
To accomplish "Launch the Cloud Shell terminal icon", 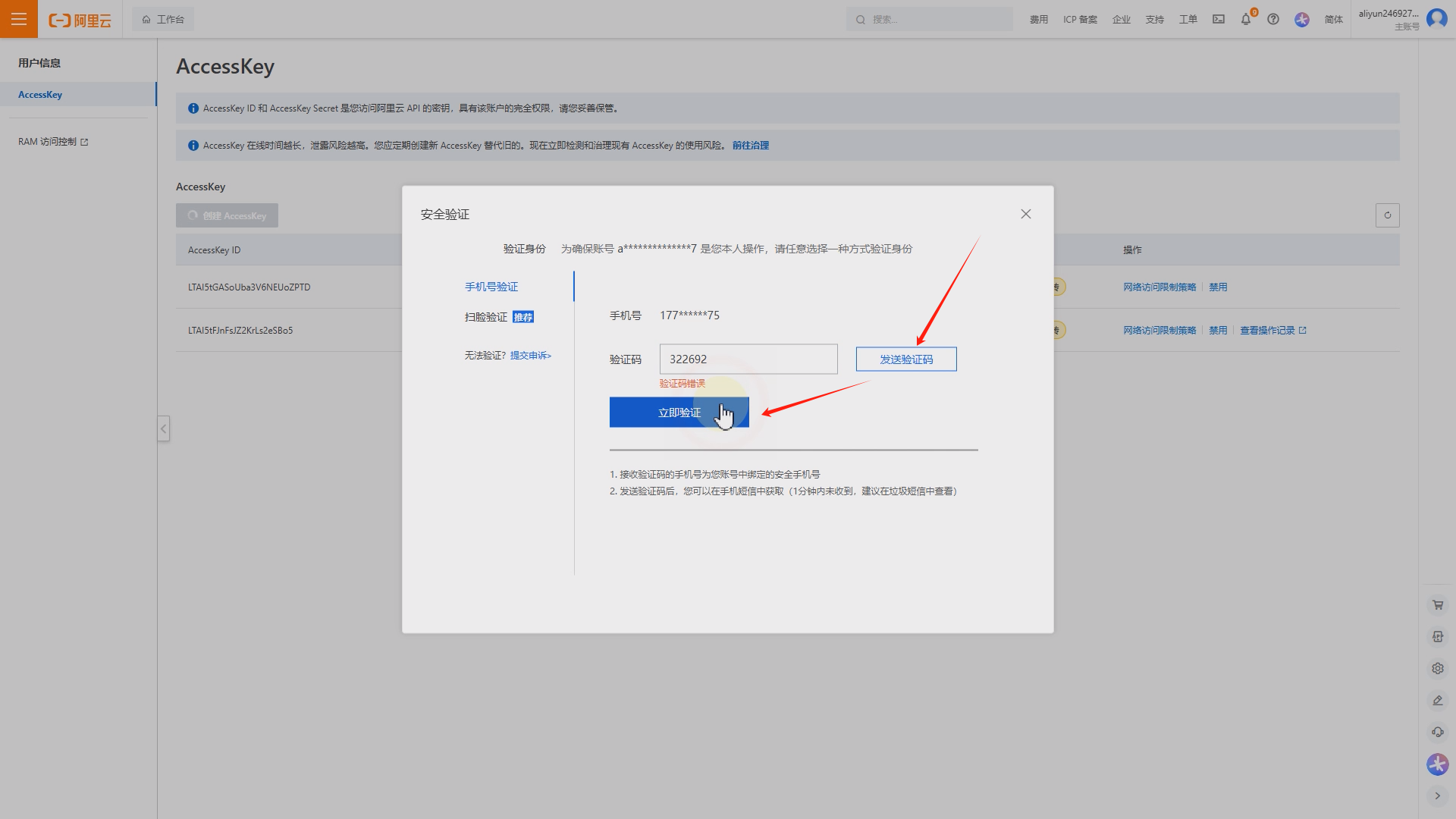I will point(1218,20).
